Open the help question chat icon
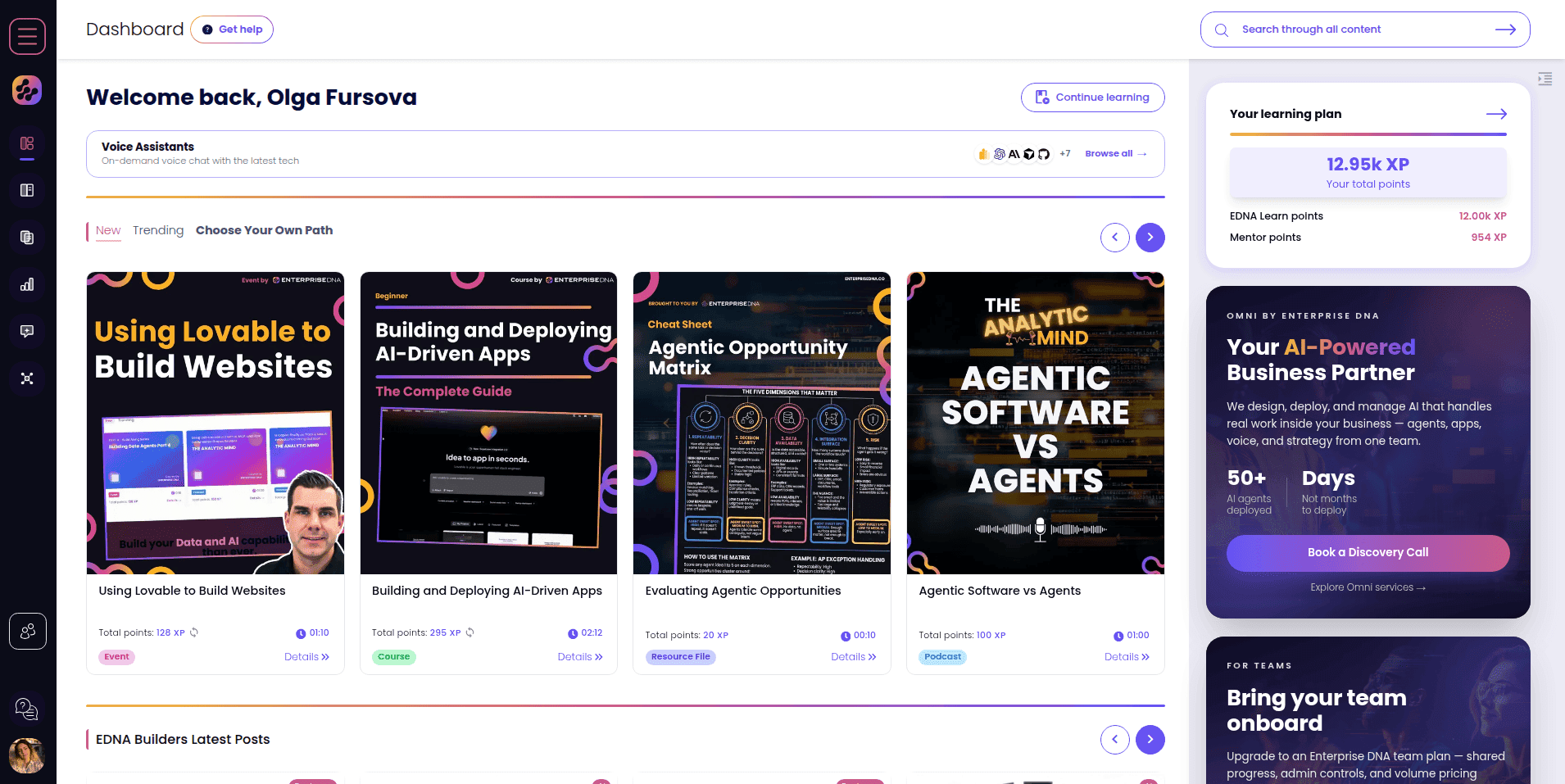The image size is (1565, 784). click(x=27, y=709)
